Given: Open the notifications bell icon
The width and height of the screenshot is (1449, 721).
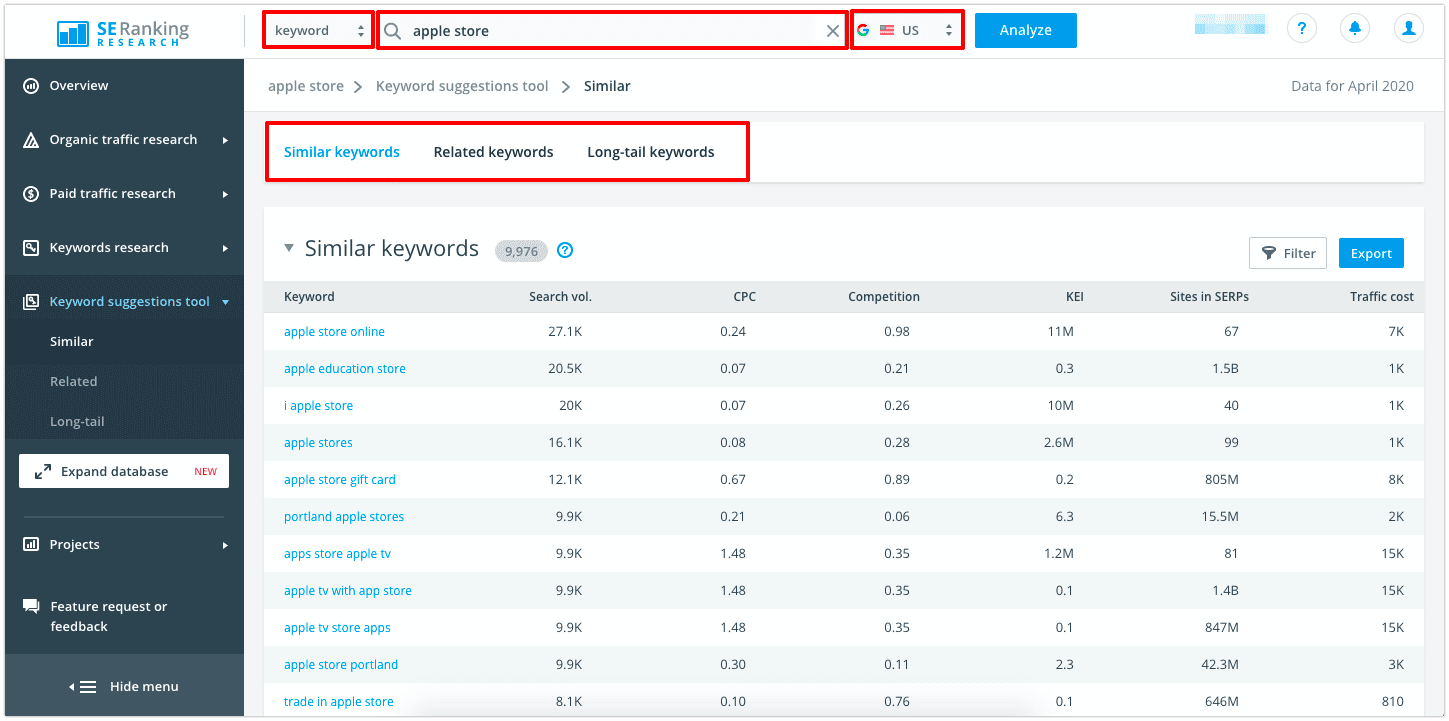Looking at the screenshot, I should [x=1355, y=29].
